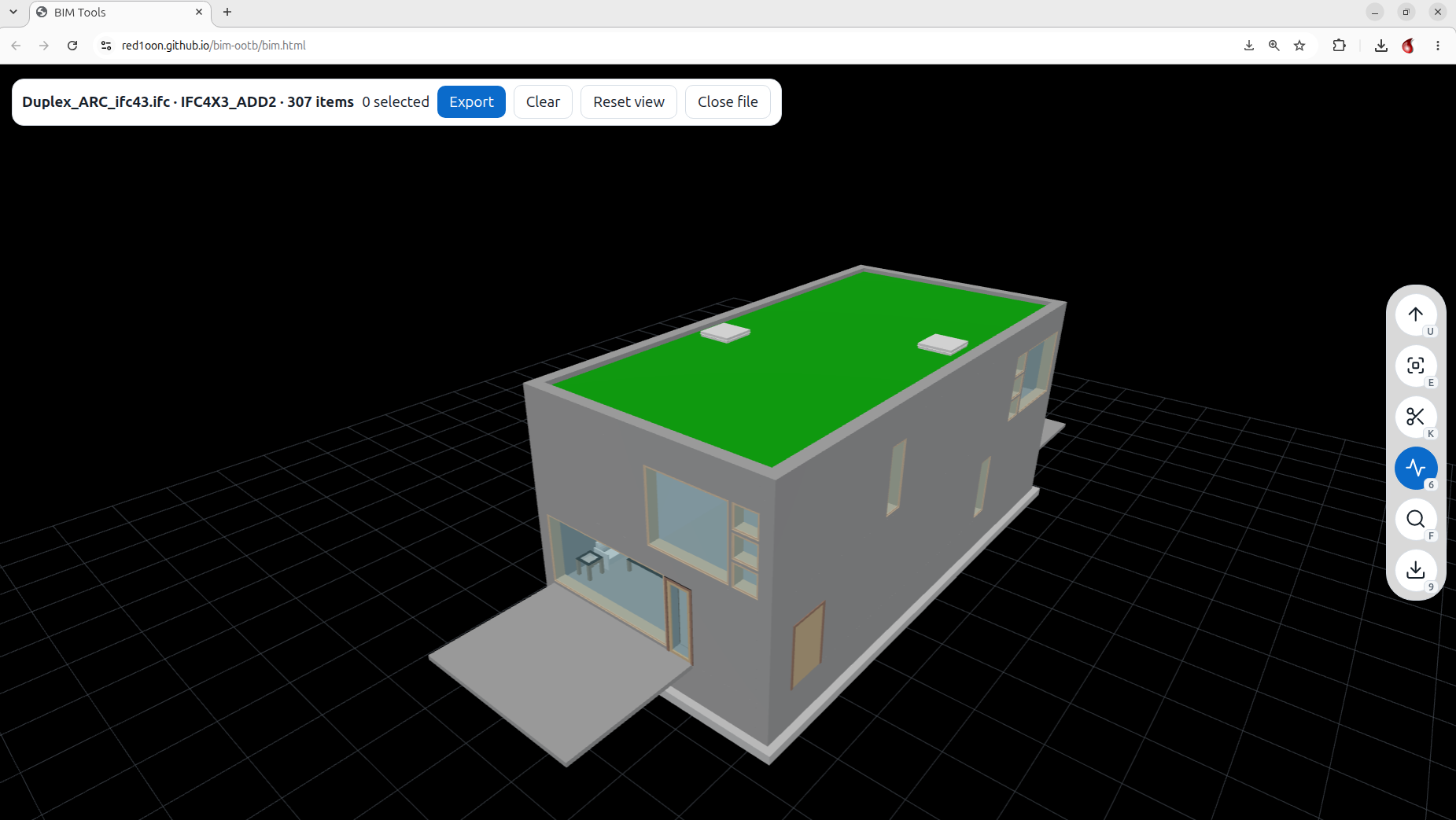This screenshot has height=820, width=1456.
Task: Click install app icon in address bar
Action: tap(1248, 46)
